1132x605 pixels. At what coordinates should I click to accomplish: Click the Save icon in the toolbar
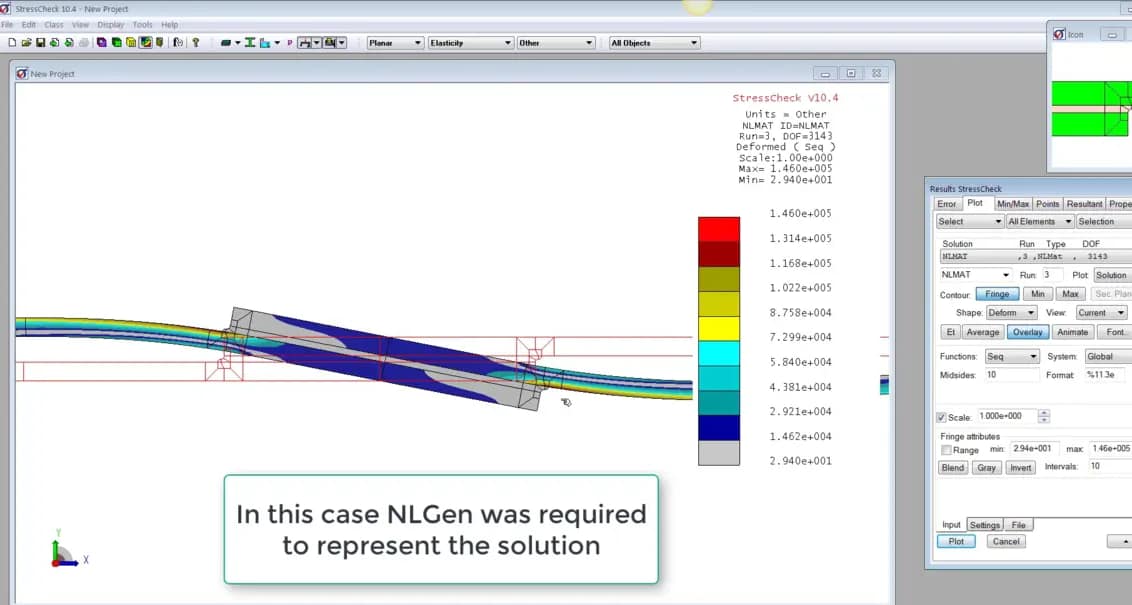coord(42,42)
